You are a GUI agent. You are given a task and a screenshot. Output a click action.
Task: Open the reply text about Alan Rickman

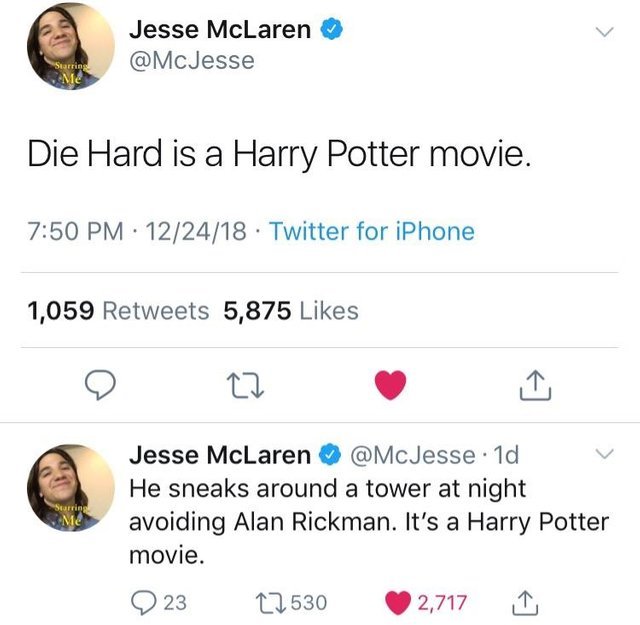coord(369,522)
